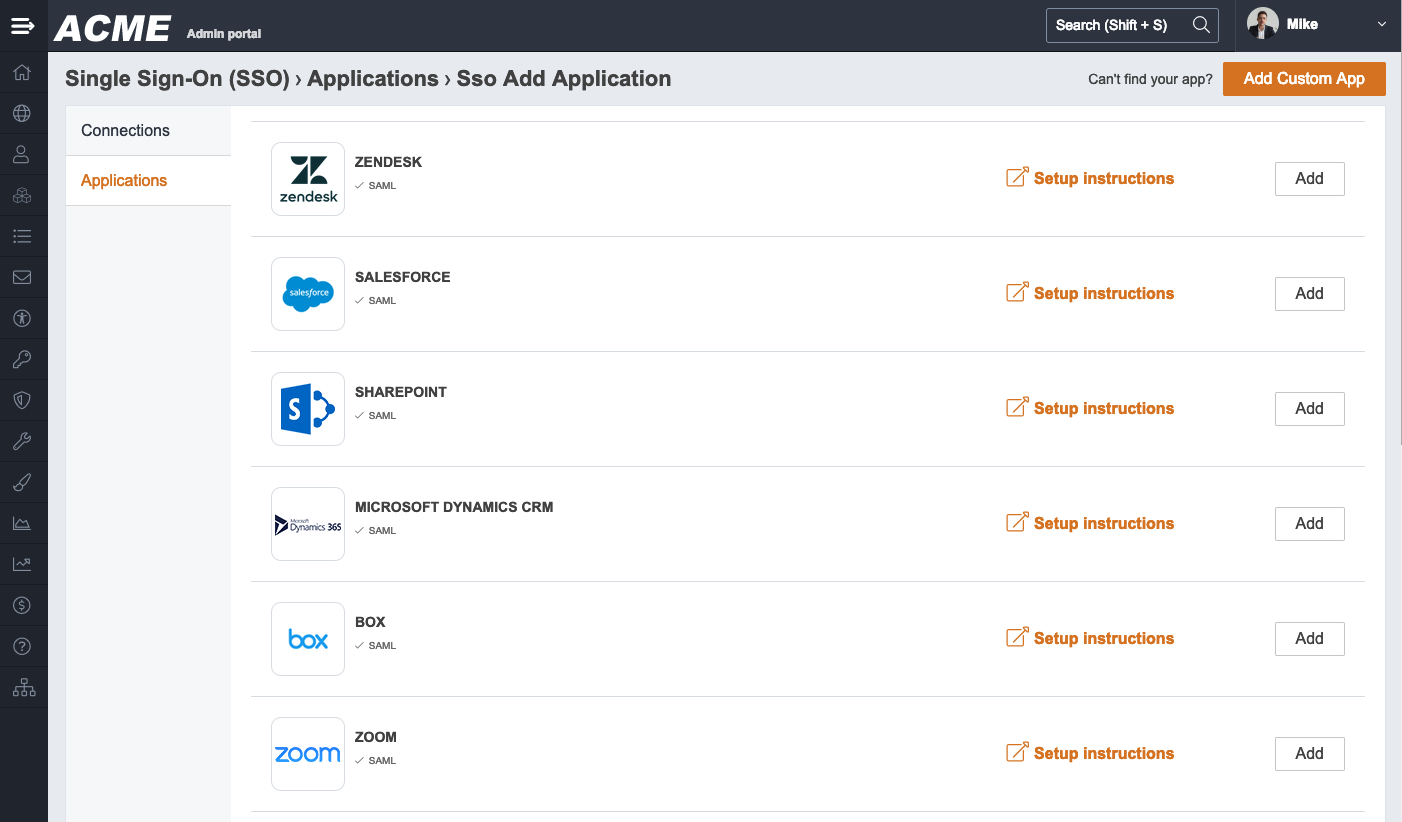Open the Mike user menu dropdown arrow
Screen dimensions: 1402x822
(x=1382, y=25)
